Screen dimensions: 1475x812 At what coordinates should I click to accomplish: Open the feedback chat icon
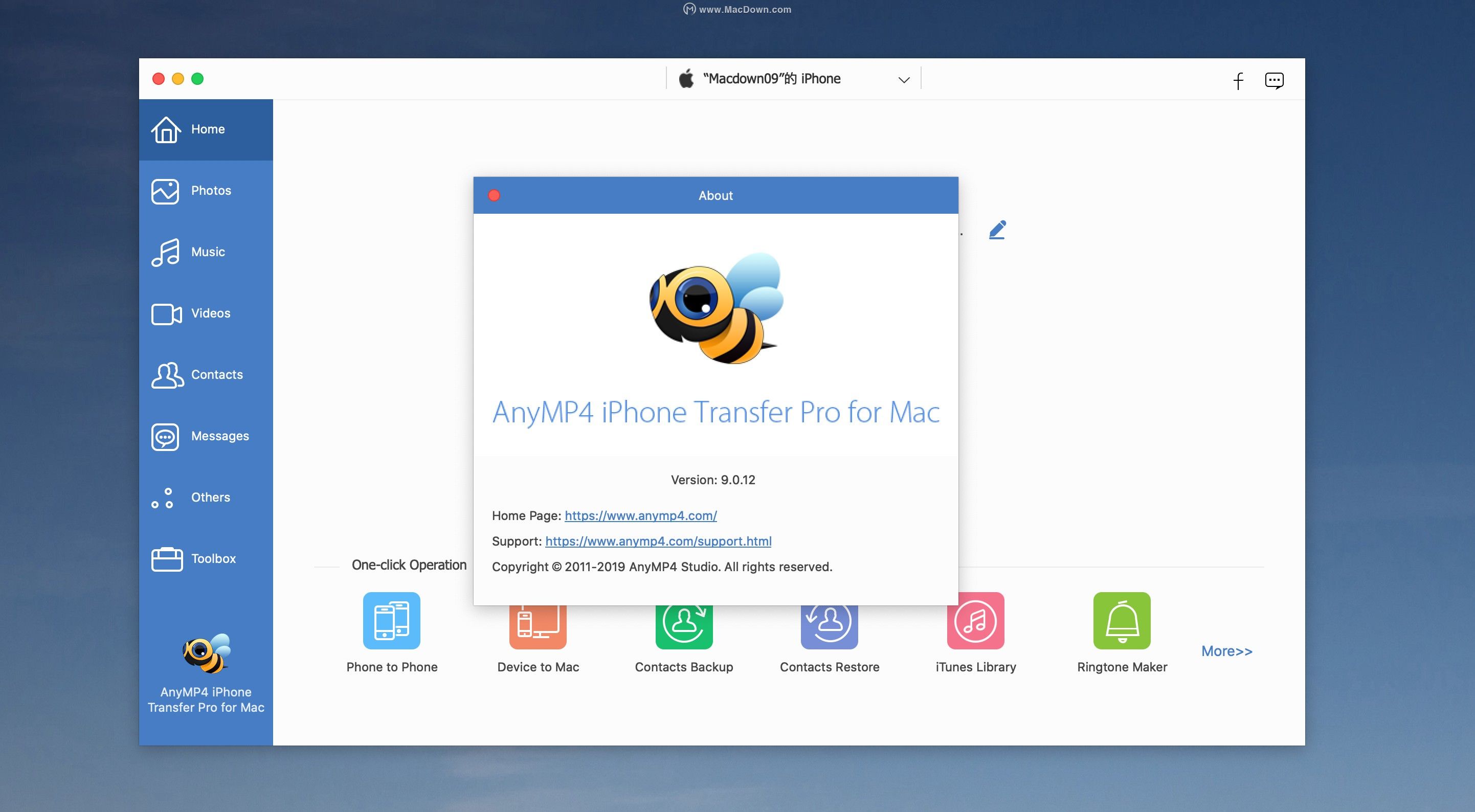1274,81
